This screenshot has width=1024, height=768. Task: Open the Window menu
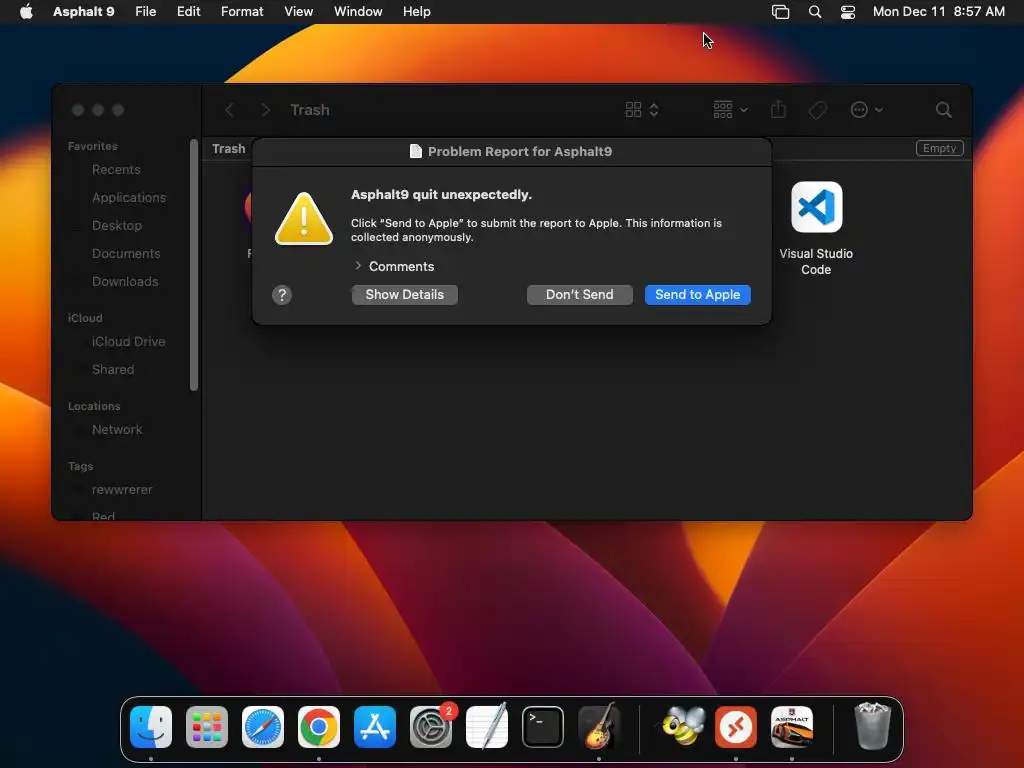point(358,12)
